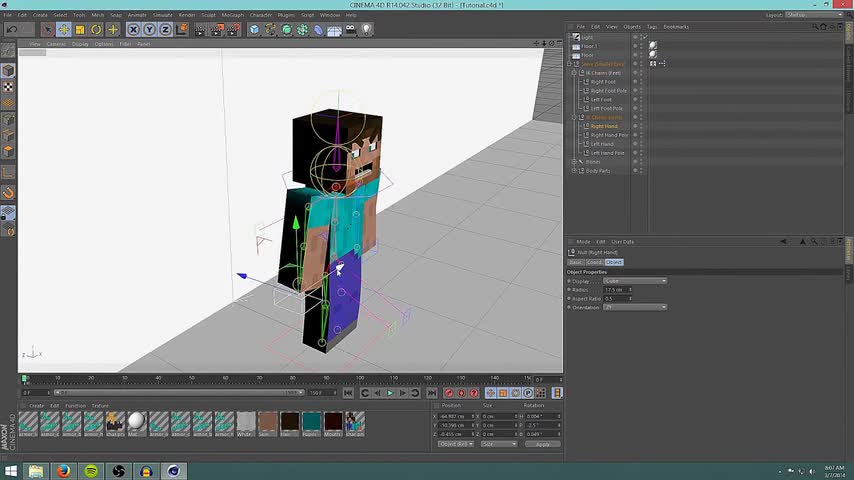The height and width of the screenshot is (480, 854).
Task: Click Render View clapperboard icon
Action: coord(200,29)
